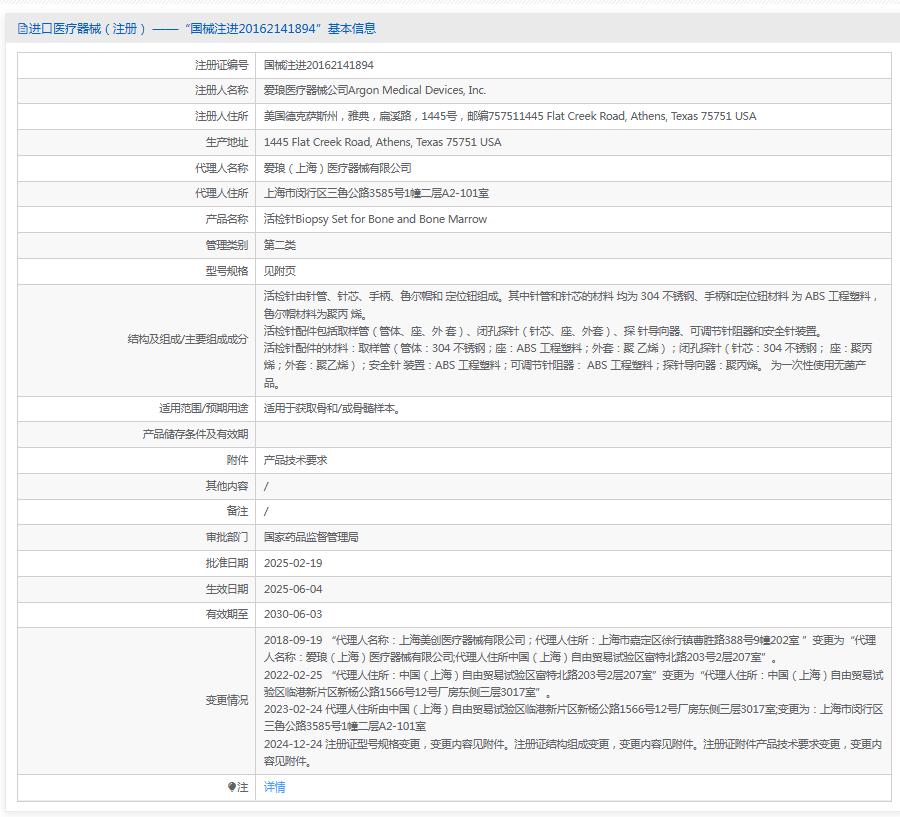Click the 见附页 model specification value
900x817 pixels.
pyautogui.click(x=280, y=271)
